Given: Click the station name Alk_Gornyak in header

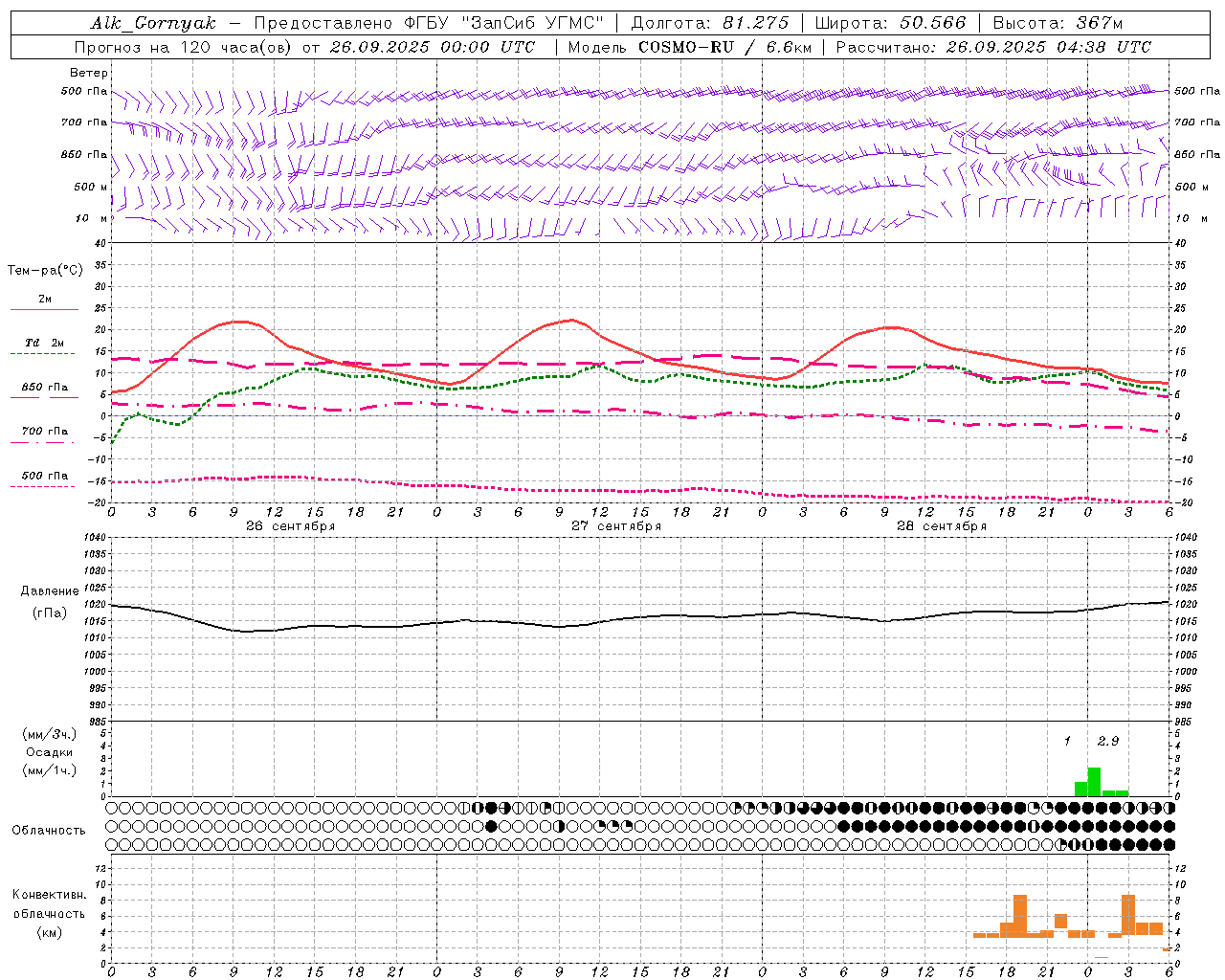Looking at the screenshot, I should 154,23.
